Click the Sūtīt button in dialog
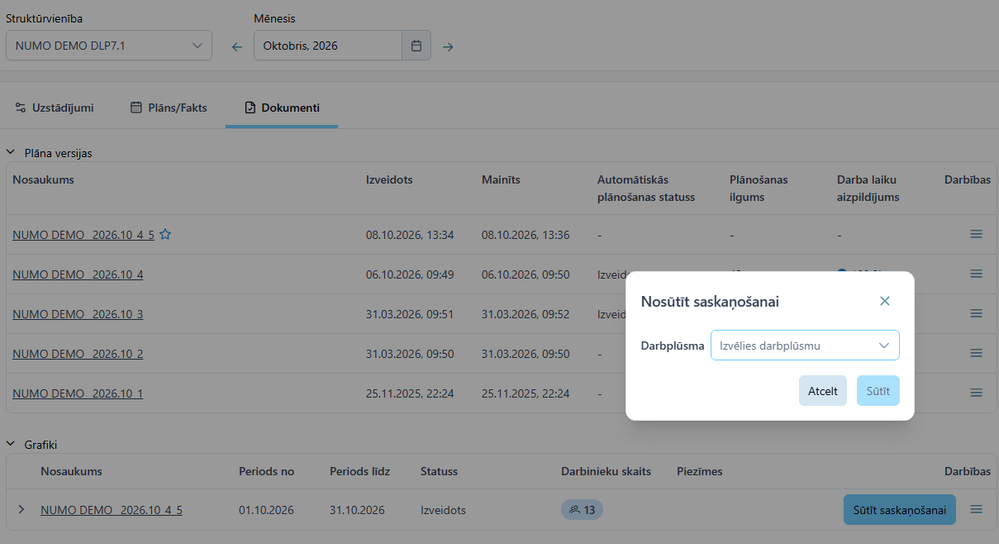Screen dimensions: 999x544 878,390
